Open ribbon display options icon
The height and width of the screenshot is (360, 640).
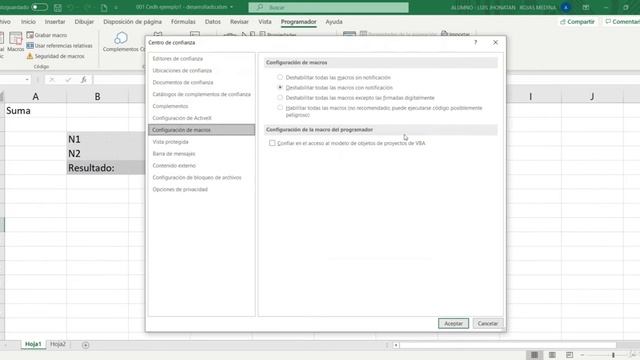click(586, 7)
